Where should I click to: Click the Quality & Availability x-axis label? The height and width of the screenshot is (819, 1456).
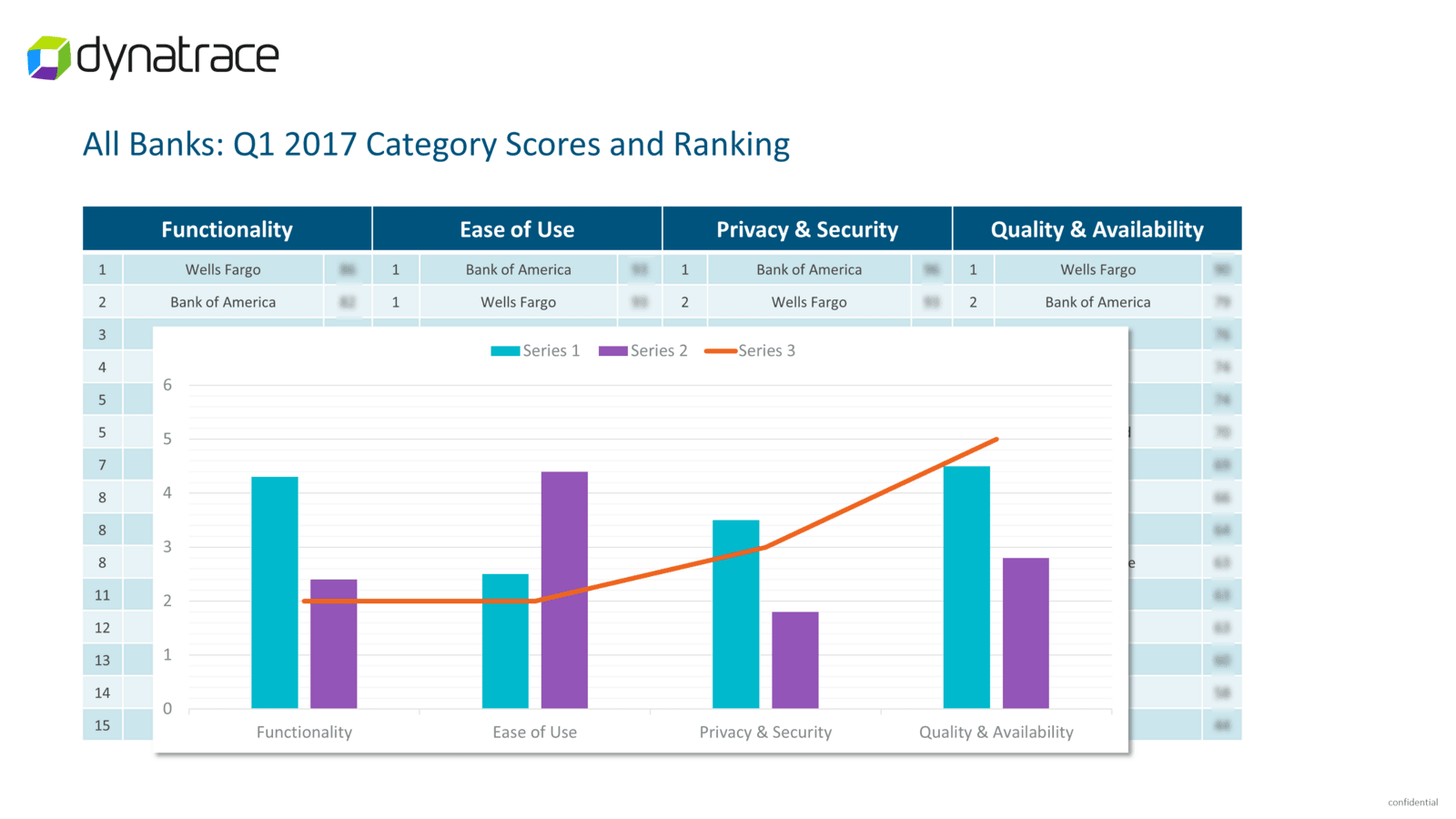[x=996, y=733]
